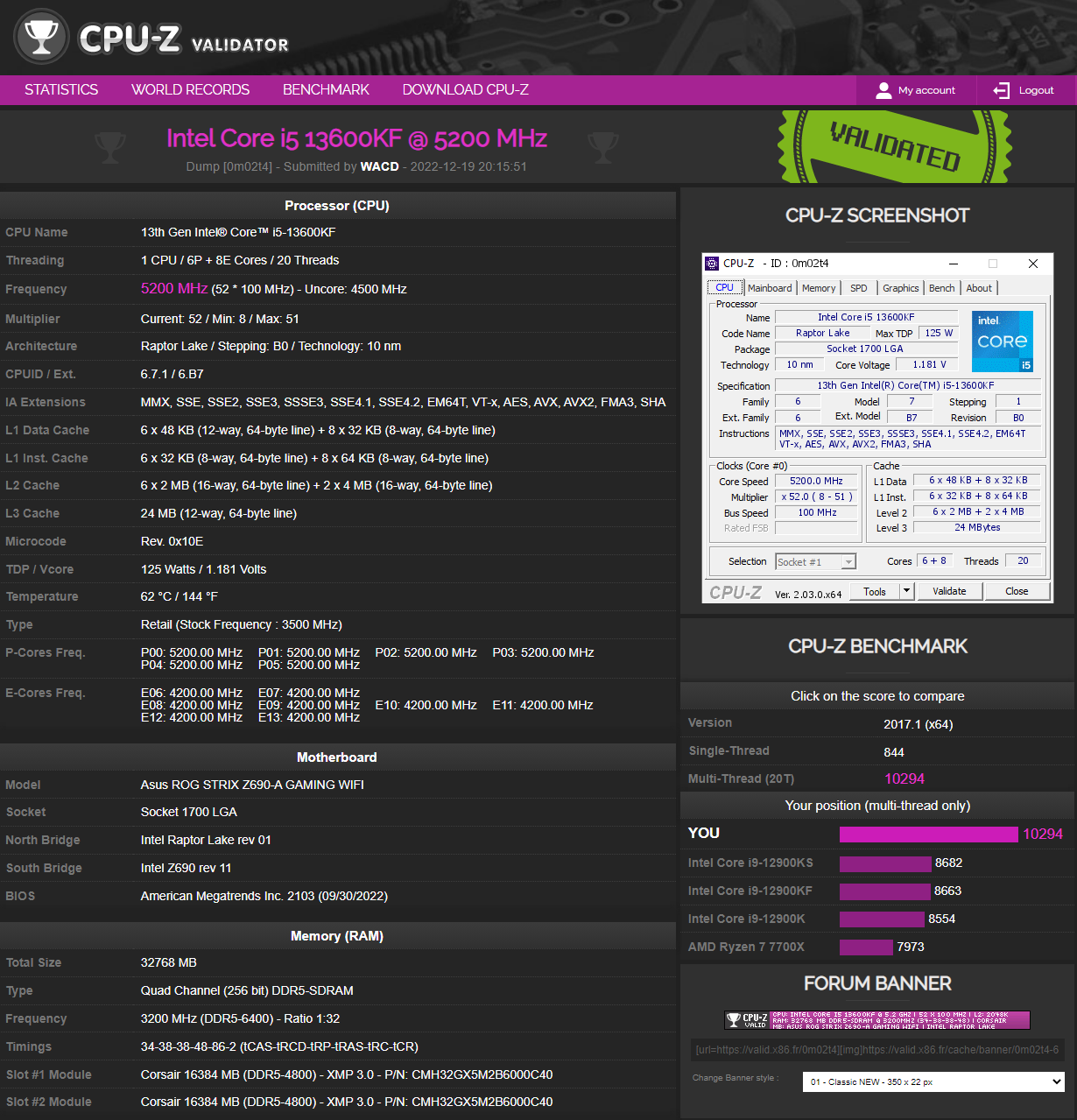Select the Memory tab in the CPU-Z screenshot

point(819,288)
